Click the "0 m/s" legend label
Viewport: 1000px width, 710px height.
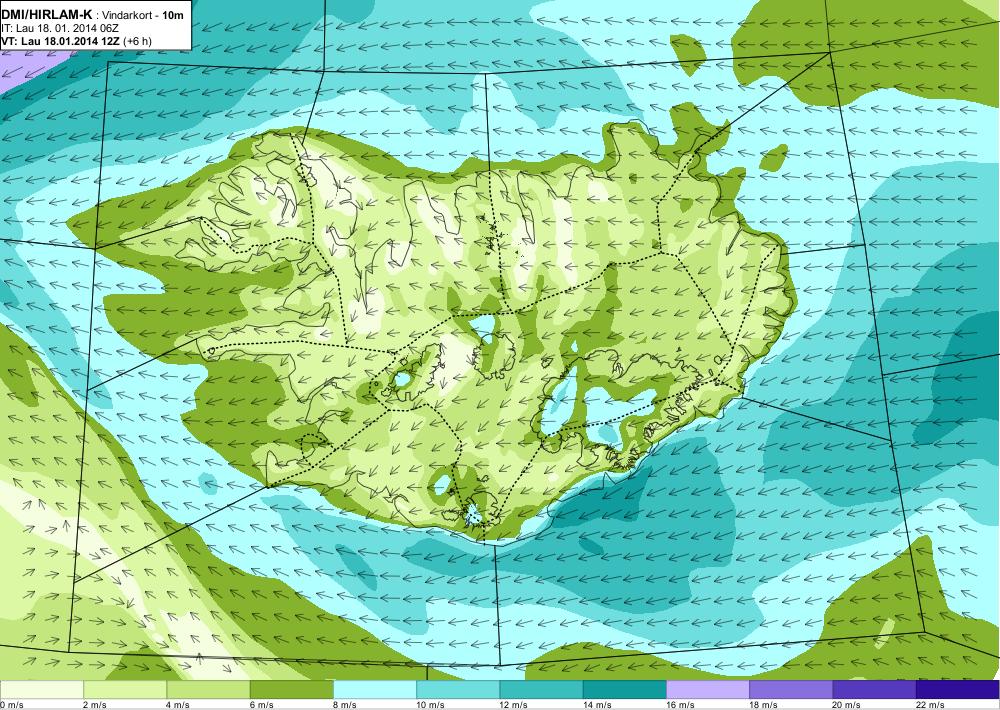click(11, 705)
